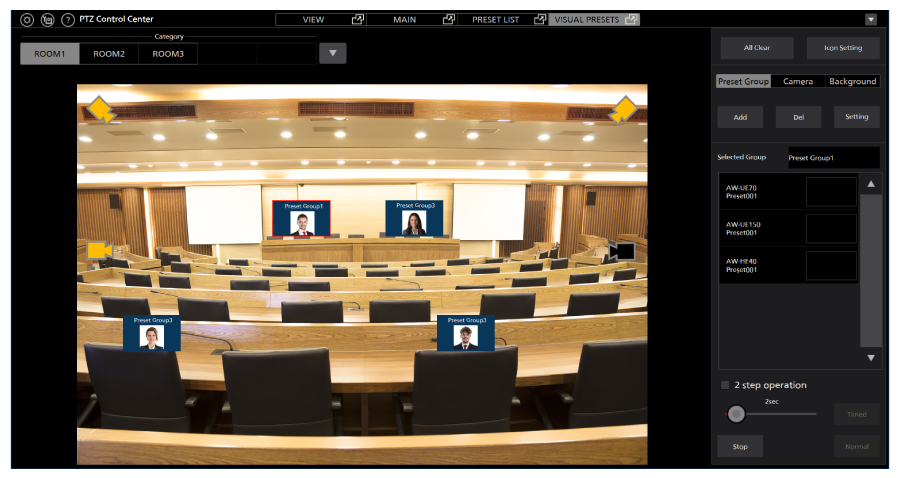
Task: Click the Add button
Action: [740, 117]
